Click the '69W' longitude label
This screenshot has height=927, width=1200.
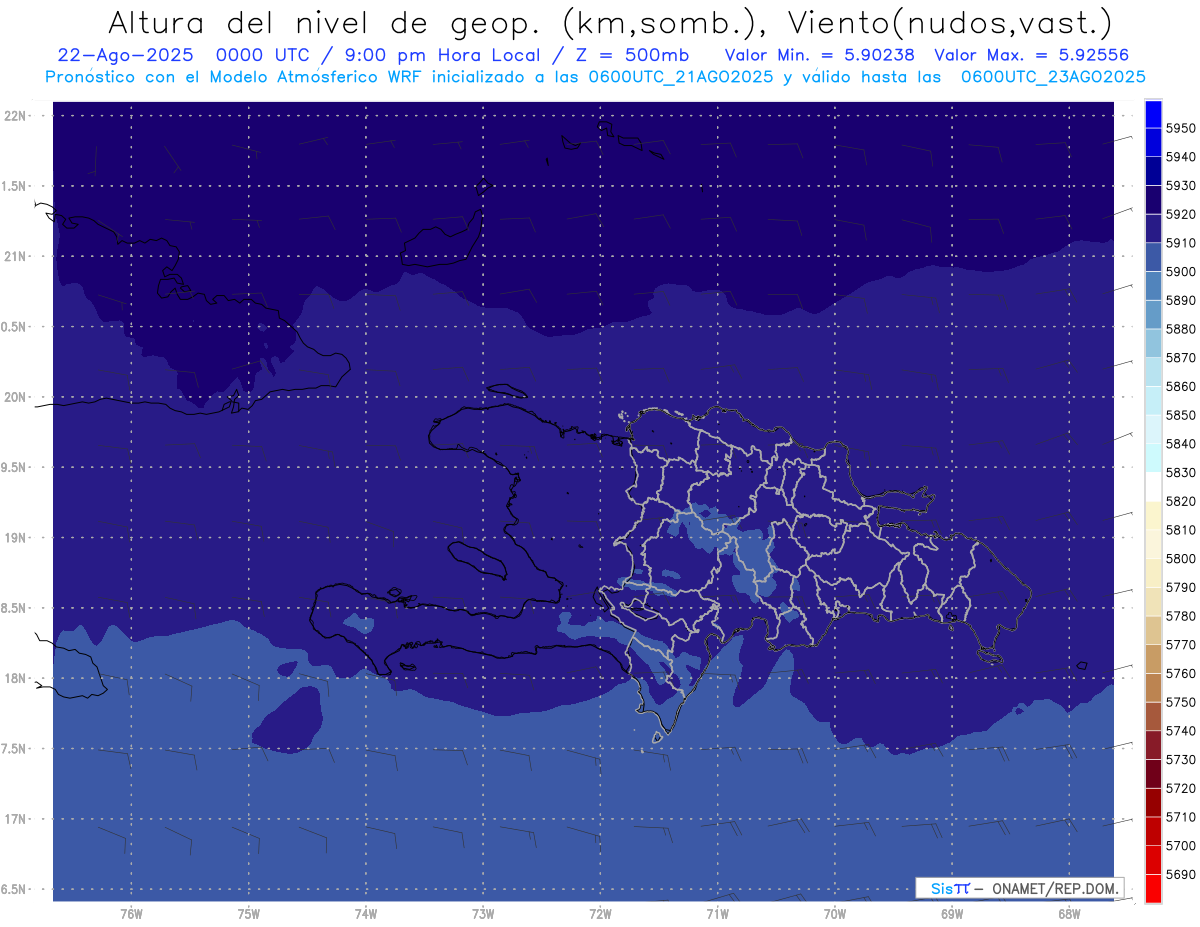[x=952, y=914]
